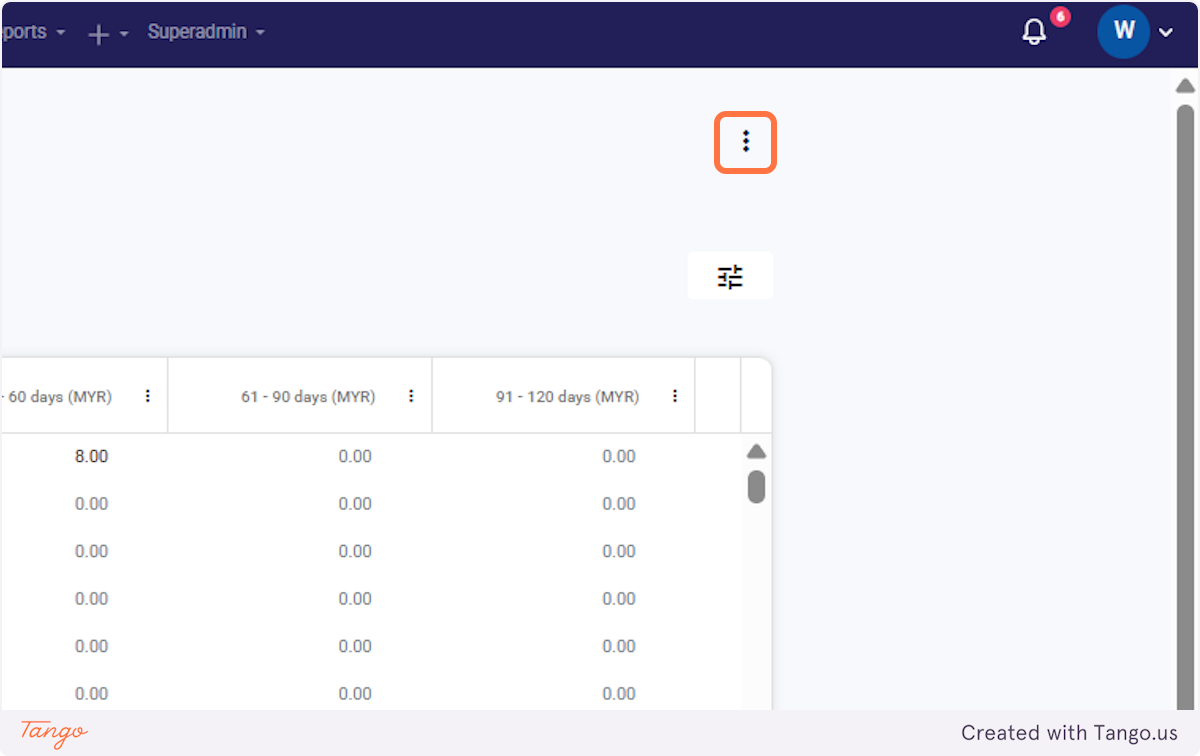The width and height of the screenshot is (1200, 756).
Task: Open the Reports menu in the navigation bar
Action: pyautogui.click(x=32, y=32)
